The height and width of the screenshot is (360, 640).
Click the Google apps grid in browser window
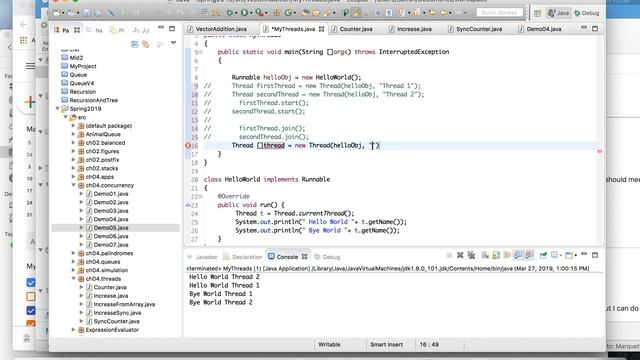point(23,40)
